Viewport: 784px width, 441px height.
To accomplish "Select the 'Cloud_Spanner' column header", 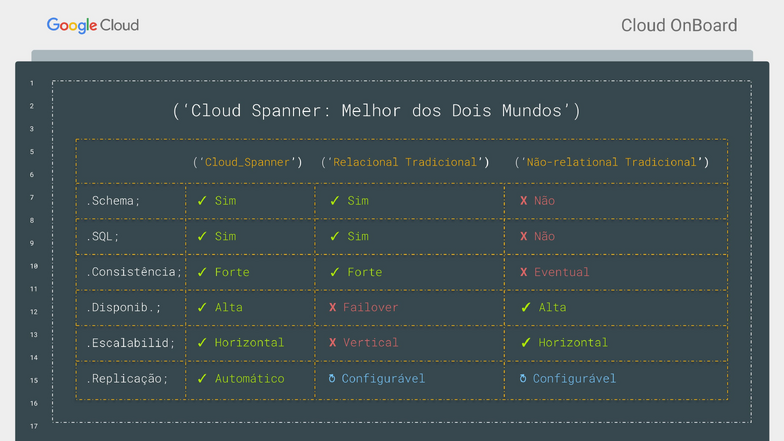I will click(247, 162).
